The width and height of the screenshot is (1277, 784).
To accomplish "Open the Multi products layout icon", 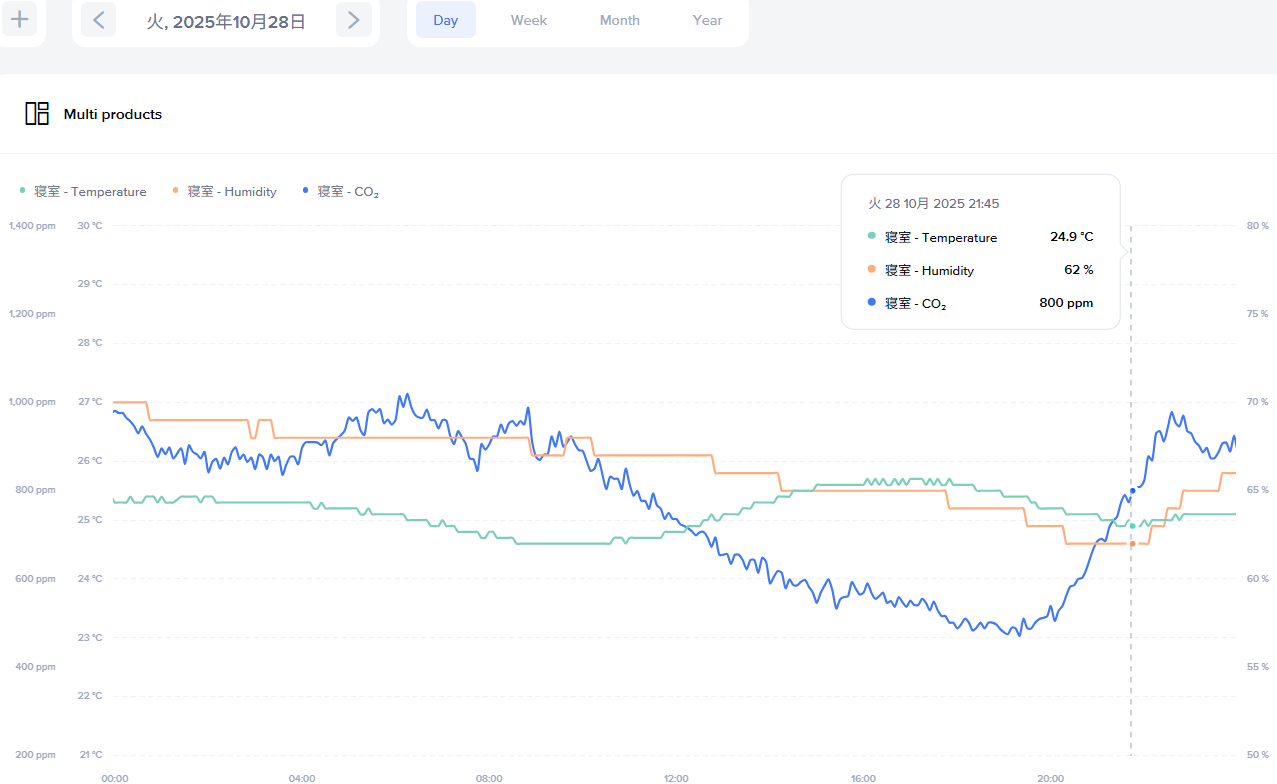I will coord(37,114).
